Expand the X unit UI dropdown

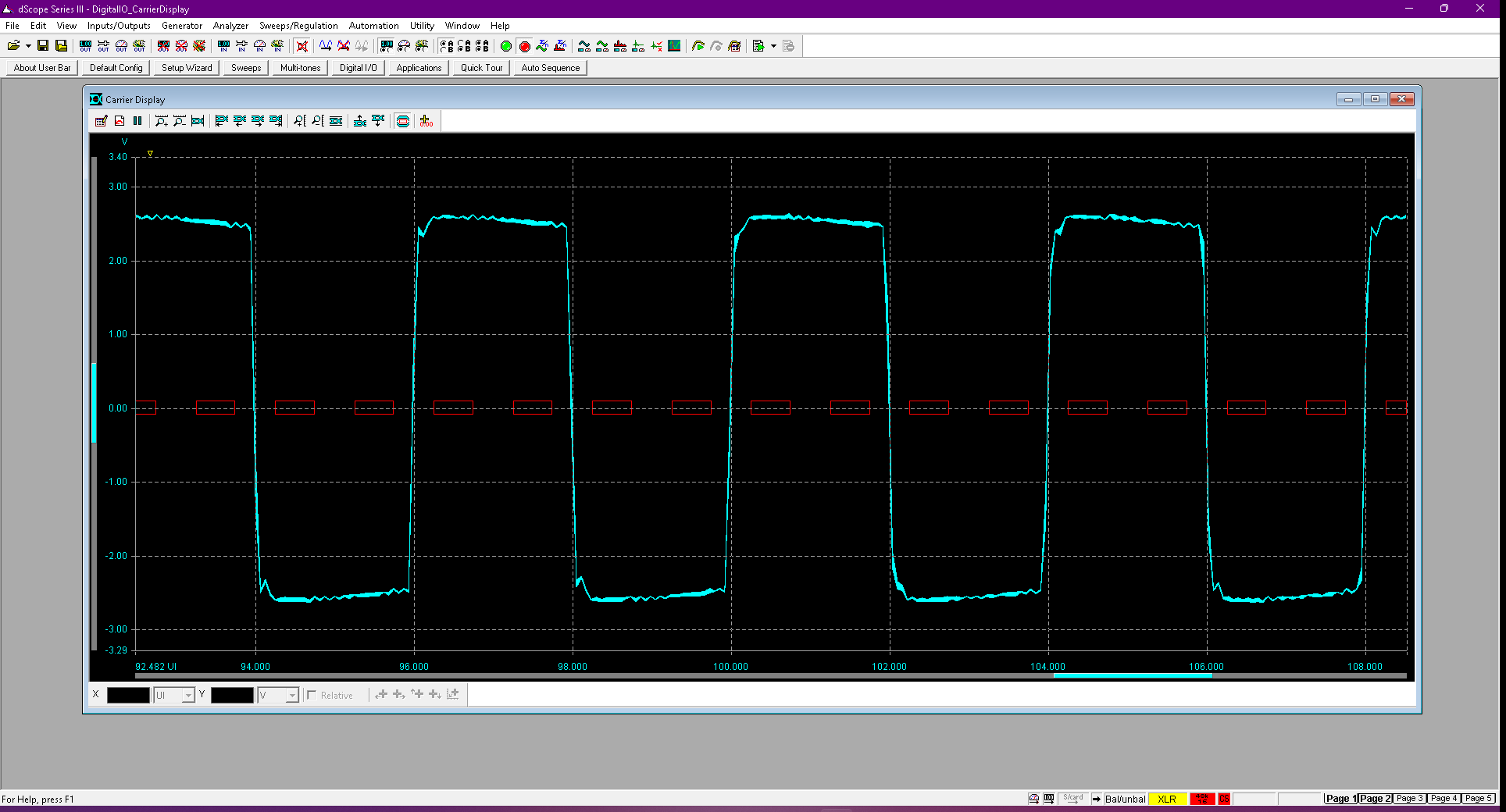click(x=187, y=695)
